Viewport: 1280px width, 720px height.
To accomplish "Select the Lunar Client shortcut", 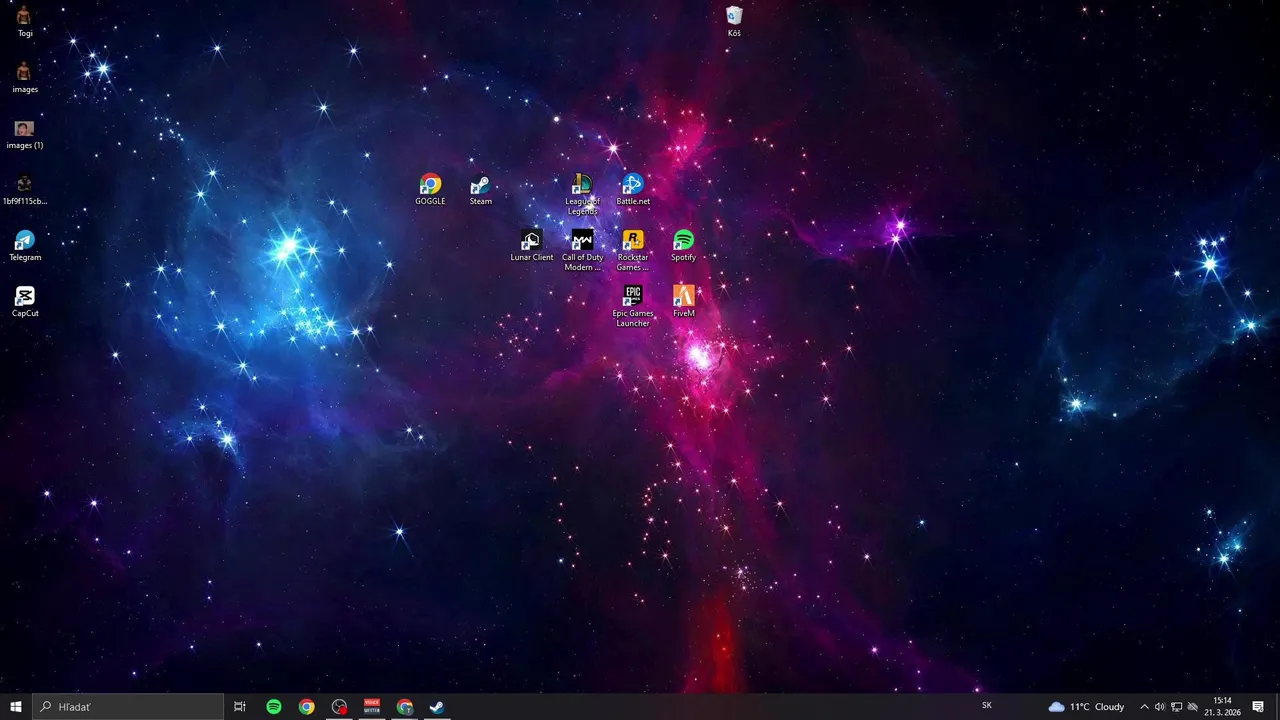I will coord(531,246).
